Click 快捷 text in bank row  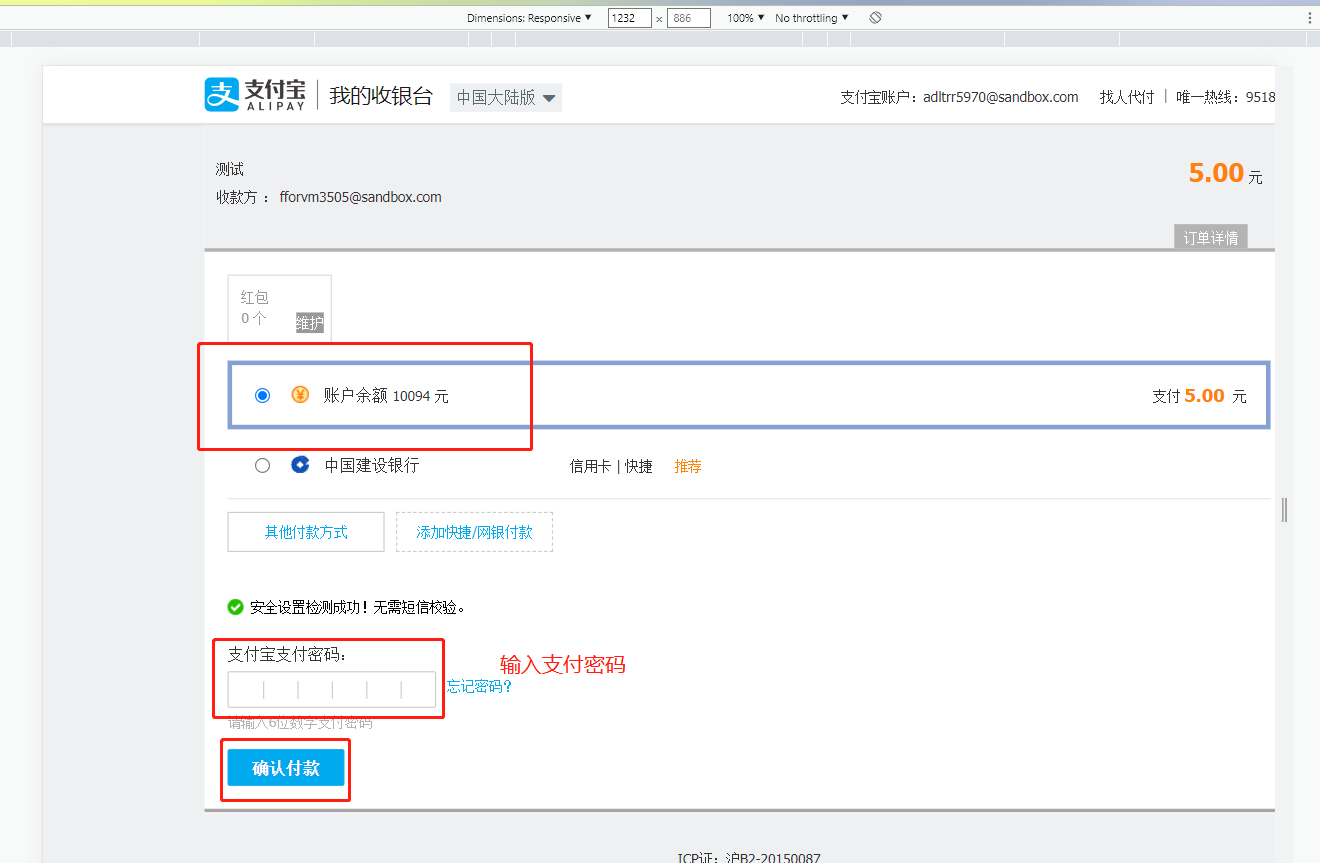[639, 466]
